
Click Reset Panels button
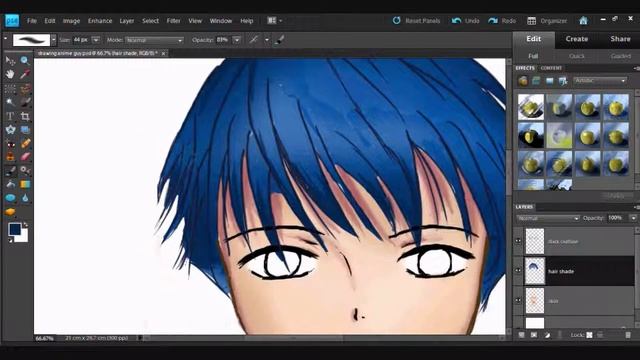coord(417,21)
